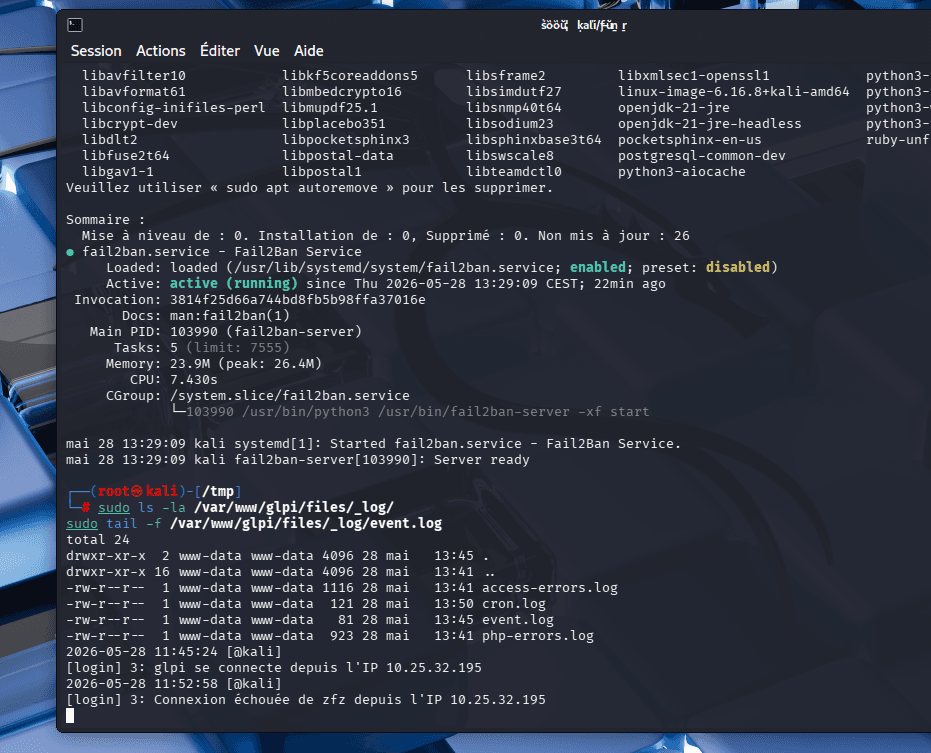
Task: Click the libsphinxbase3t64 package name
Action: [534, 140]
